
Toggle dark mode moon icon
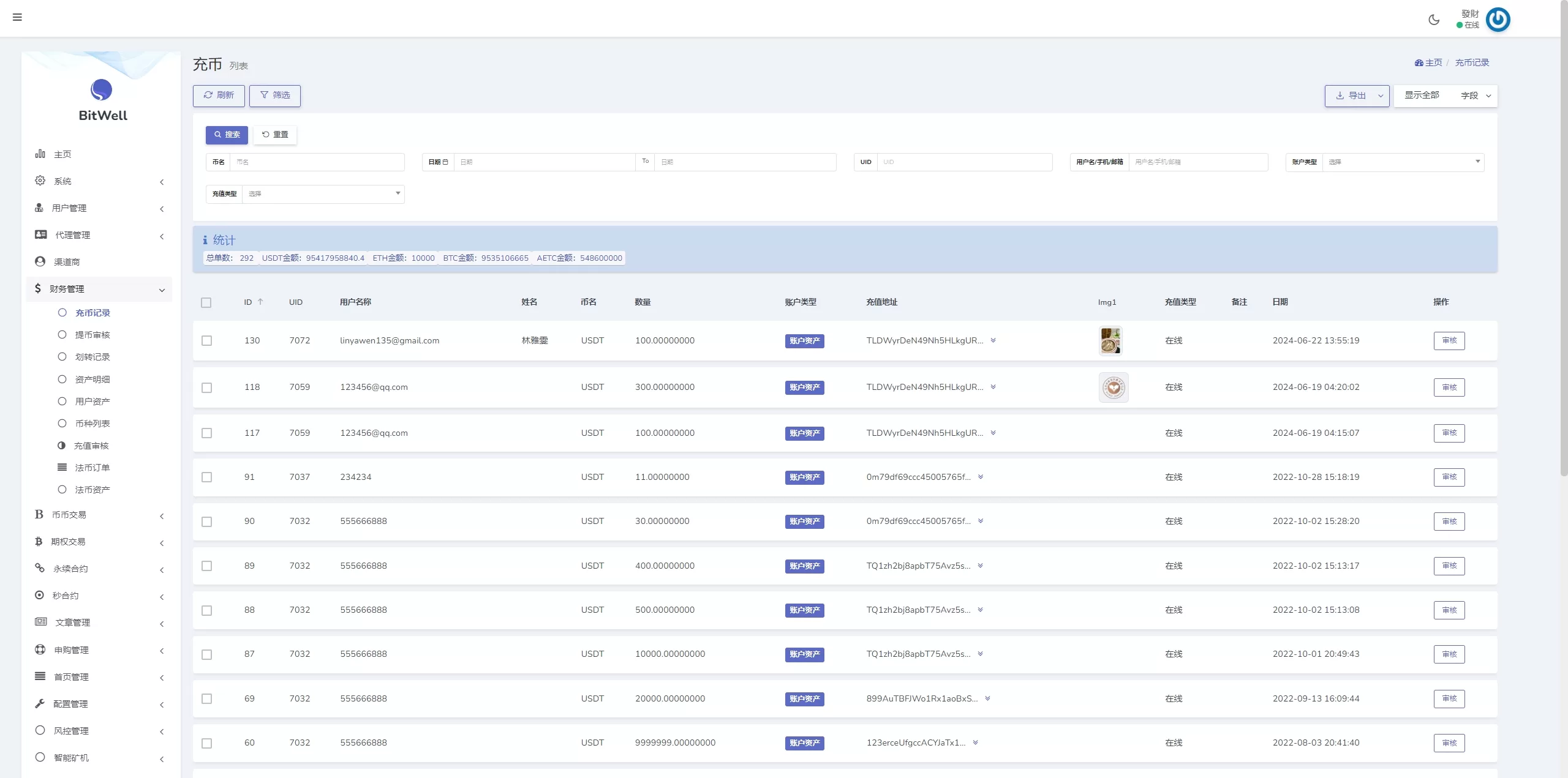[x=1434, y=20]
